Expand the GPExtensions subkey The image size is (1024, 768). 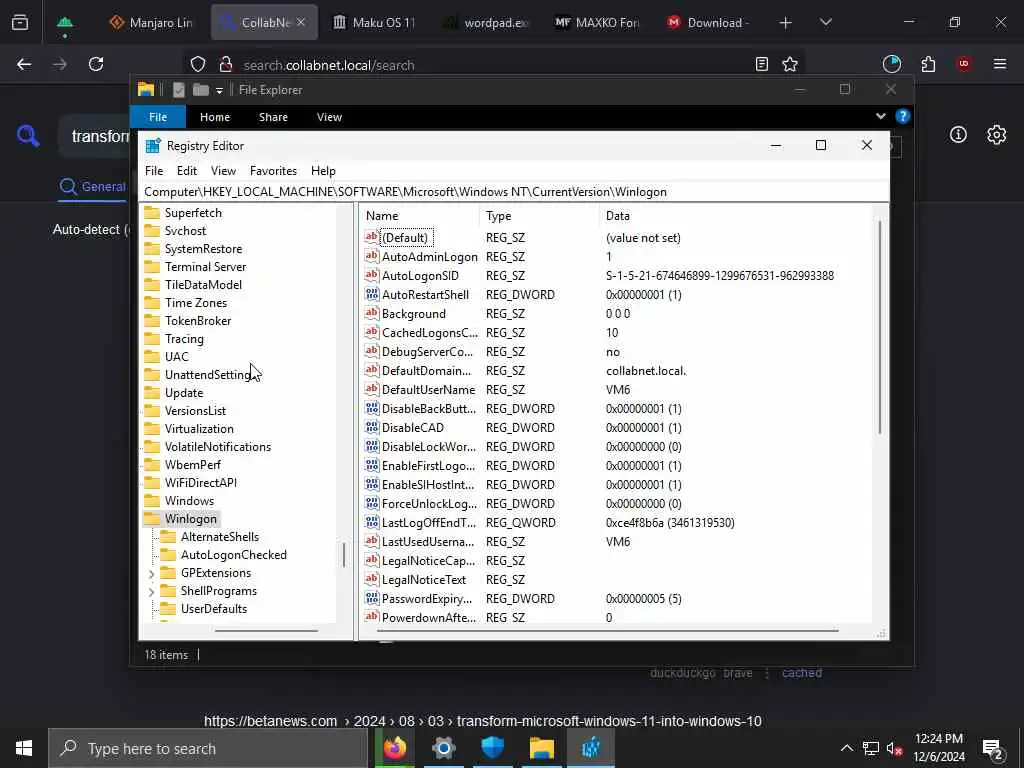point(152,573)
